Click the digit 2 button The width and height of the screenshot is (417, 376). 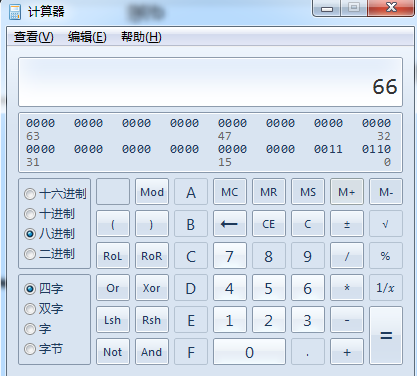click(x=269, y=320)
